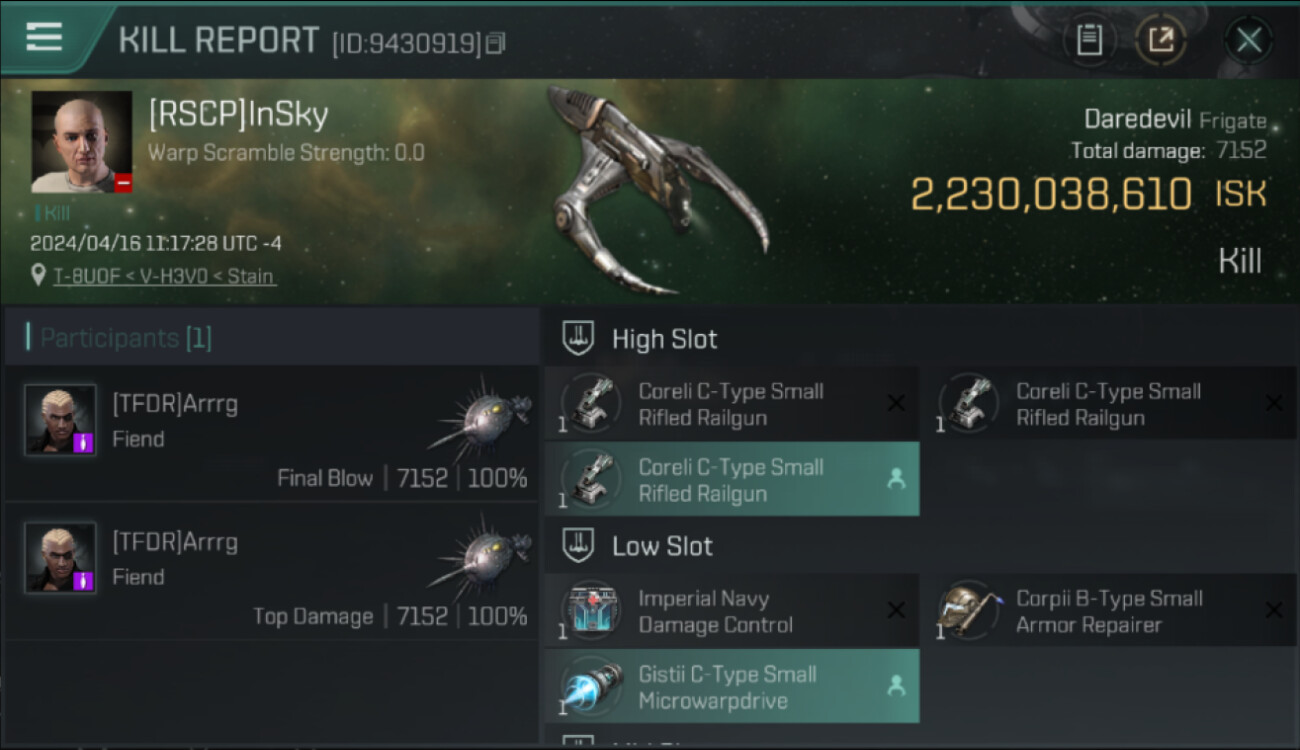Select Imperial Navy Damage Control module
Viewport: 1300px width, 750px height.
[731, 611]
